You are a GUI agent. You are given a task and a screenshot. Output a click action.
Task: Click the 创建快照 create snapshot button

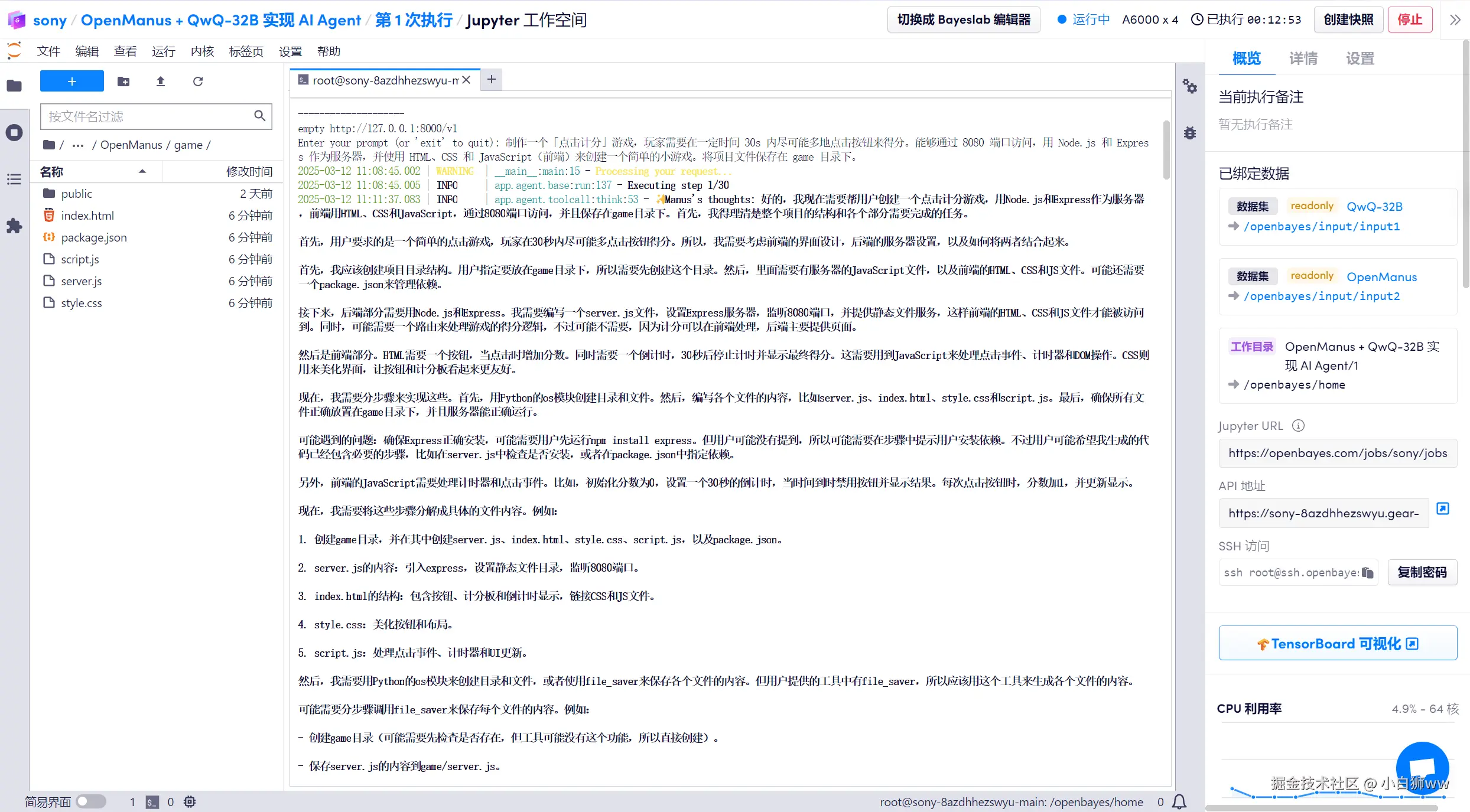coord(1348,19)
